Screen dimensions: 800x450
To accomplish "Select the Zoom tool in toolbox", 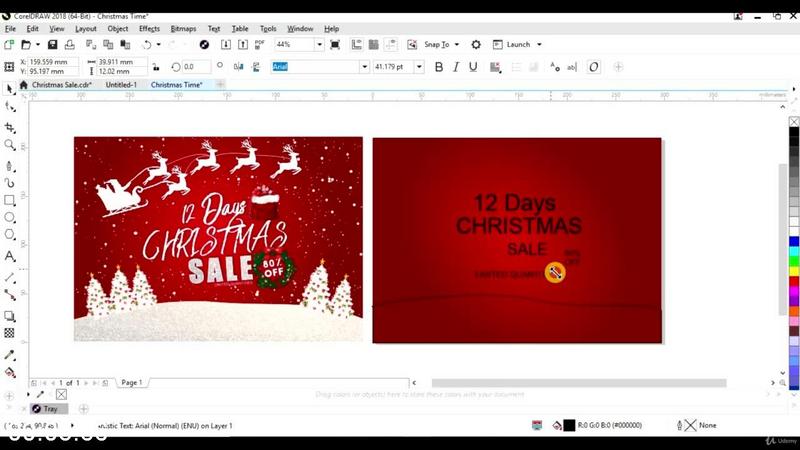I will click(10, 145).
